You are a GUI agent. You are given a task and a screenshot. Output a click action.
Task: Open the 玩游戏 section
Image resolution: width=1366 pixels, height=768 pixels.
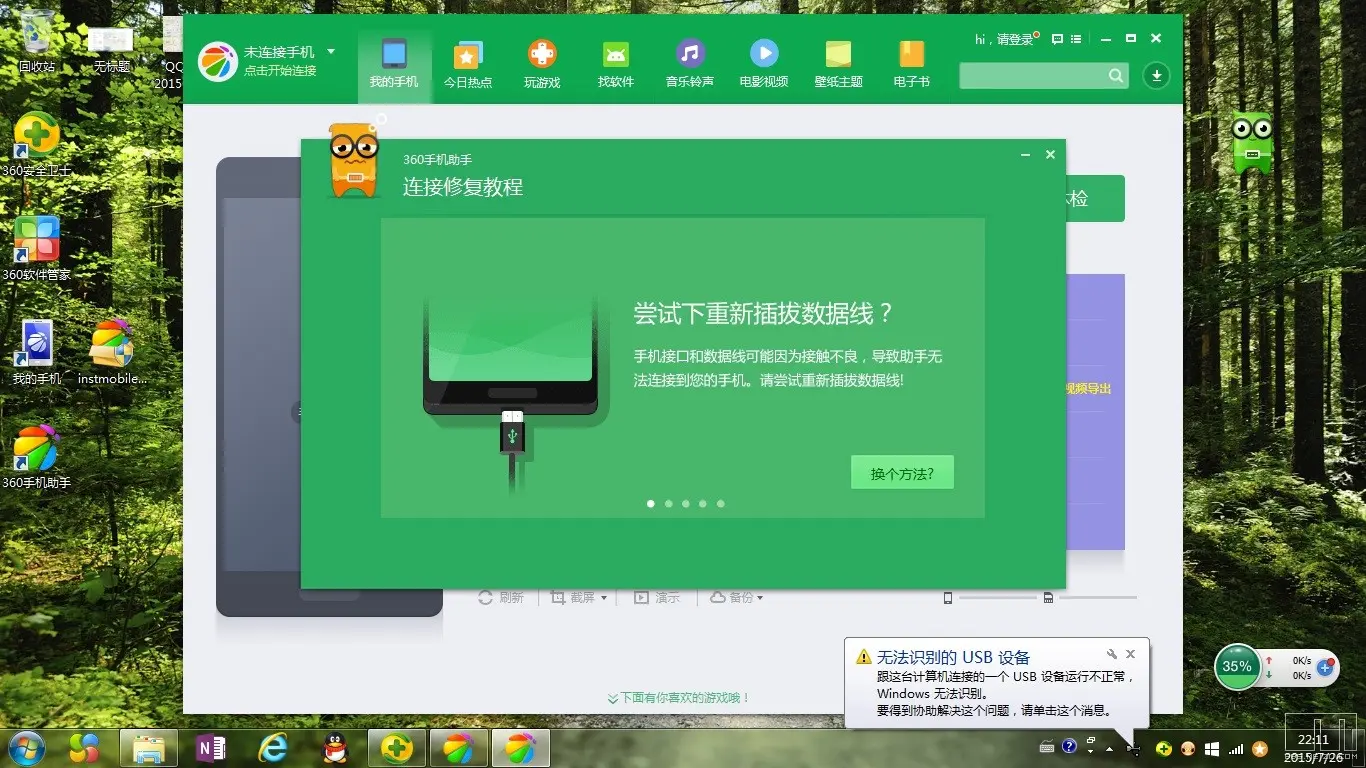[542, 64]
